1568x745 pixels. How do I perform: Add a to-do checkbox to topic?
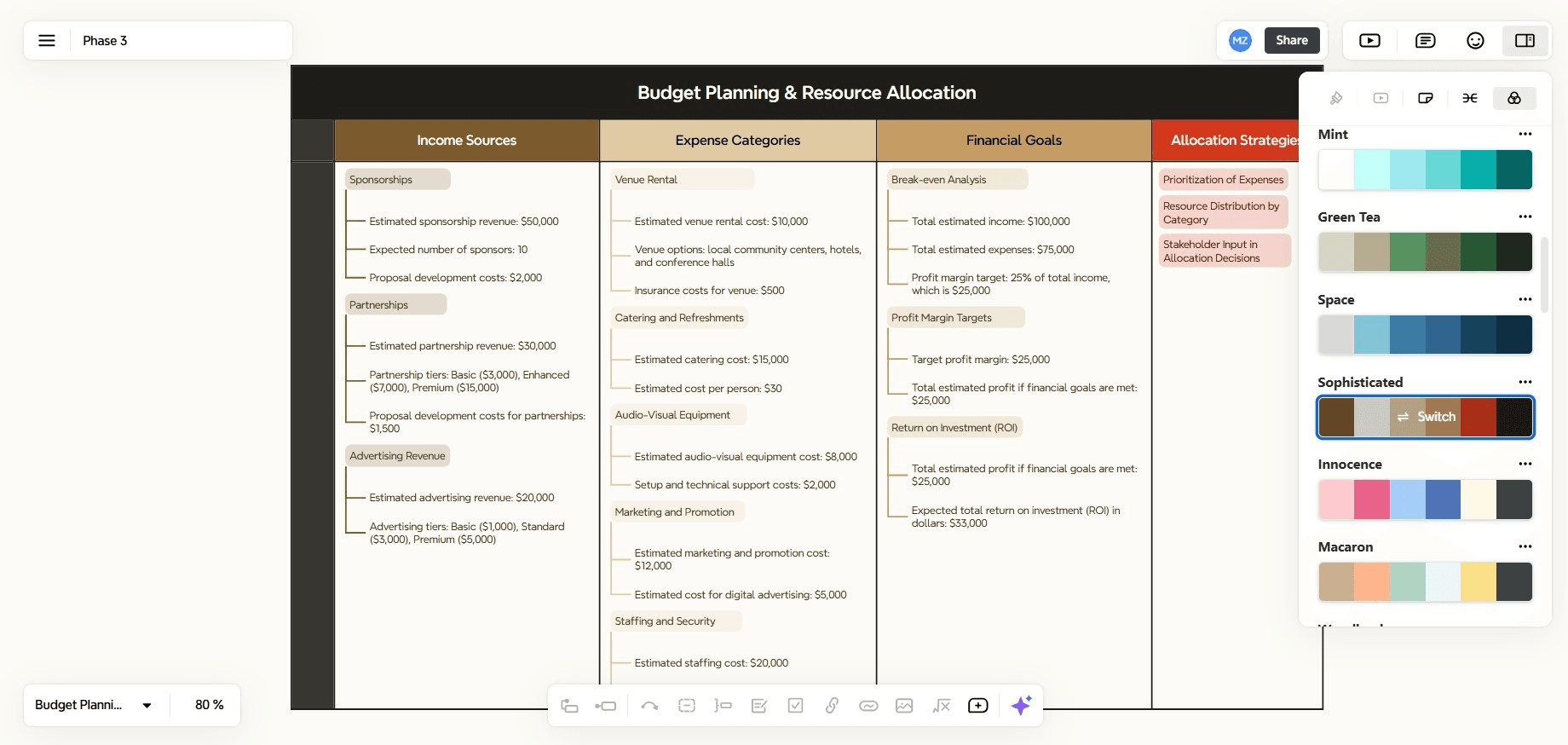tap(795, 706)
